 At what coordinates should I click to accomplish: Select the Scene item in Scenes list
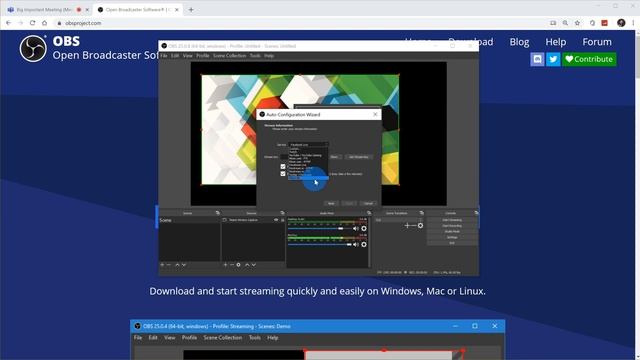pos(189,220)
